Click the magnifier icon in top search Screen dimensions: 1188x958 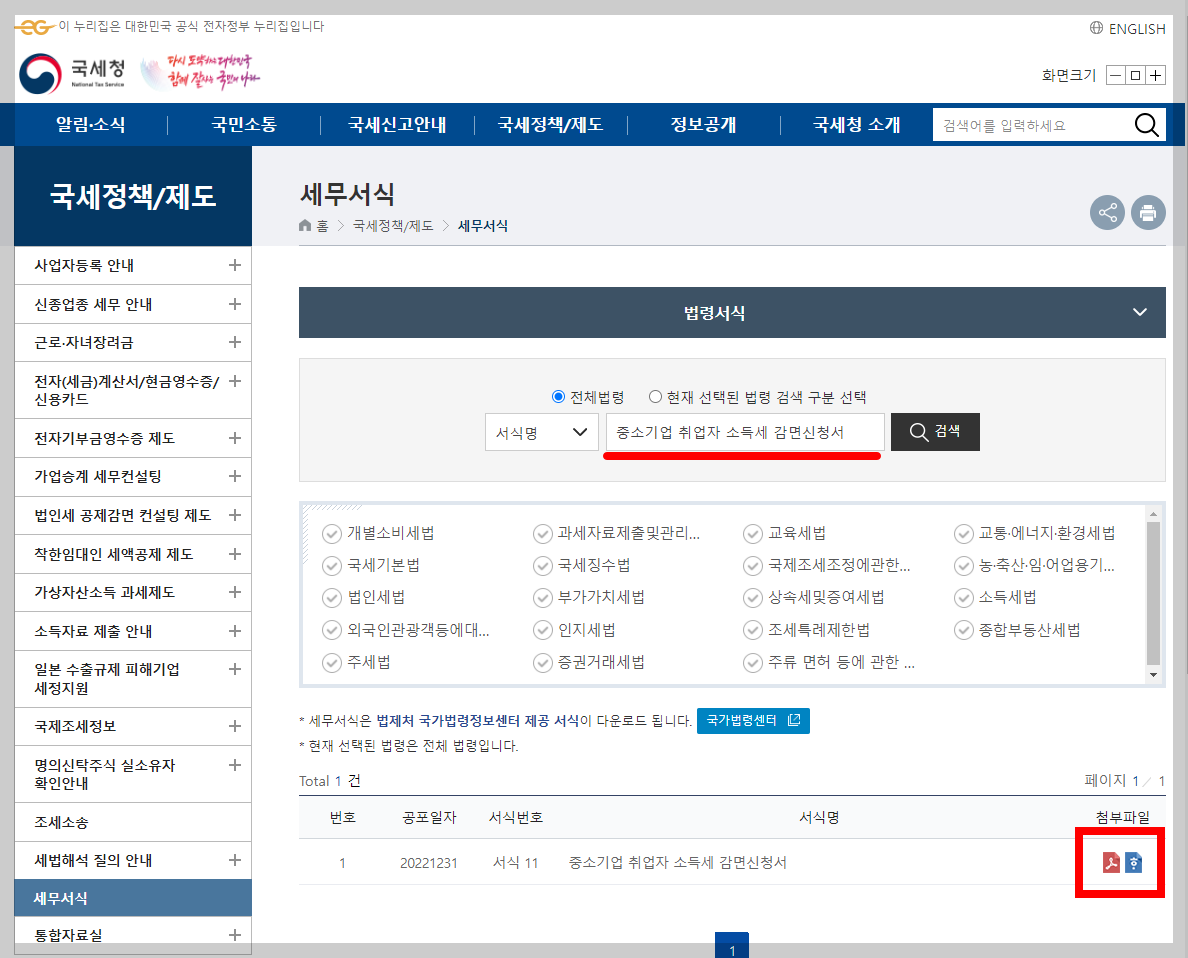[x=1146, y=125]
